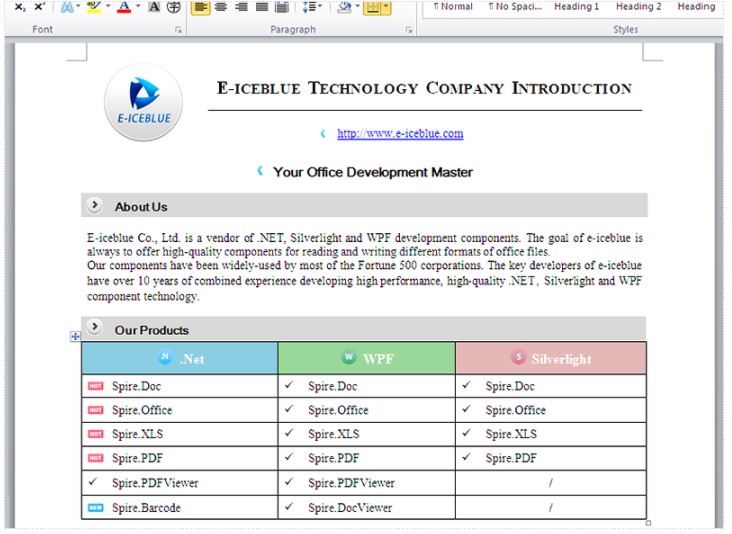
Task: Click the document title heading text
Action: point(424,88)
